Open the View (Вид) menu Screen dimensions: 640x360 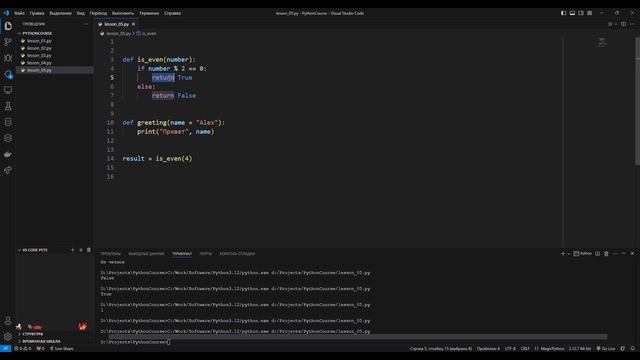click(x=80, y=13)
